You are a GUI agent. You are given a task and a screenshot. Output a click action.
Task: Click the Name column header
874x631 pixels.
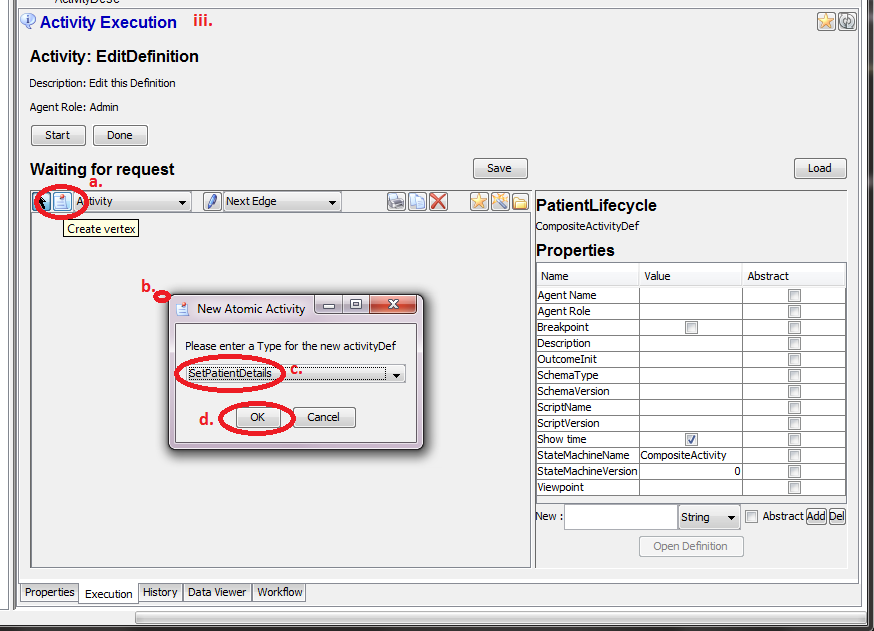(587, 276)
